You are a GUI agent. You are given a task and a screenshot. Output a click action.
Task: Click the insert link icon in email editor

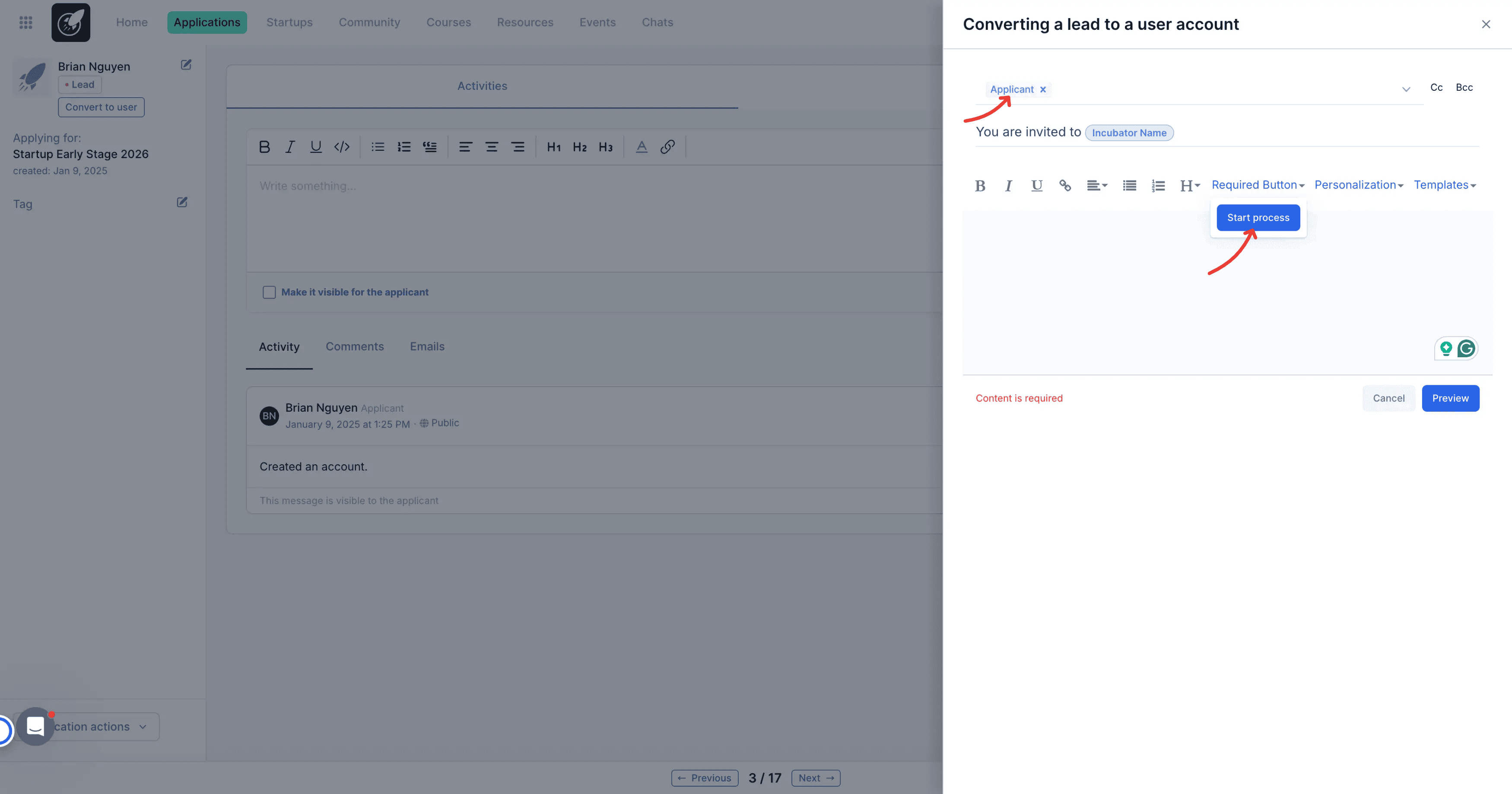(1065, 186)
